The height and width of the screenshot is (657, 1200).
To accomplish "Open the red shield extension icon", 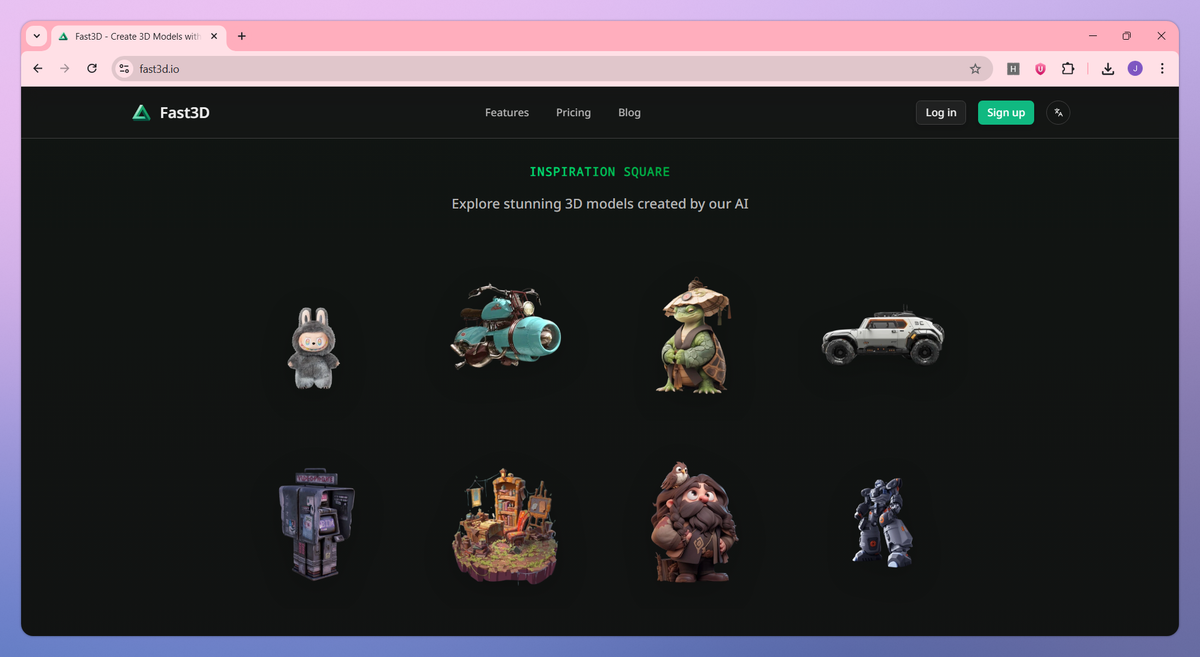I will tap(1040, 69).
